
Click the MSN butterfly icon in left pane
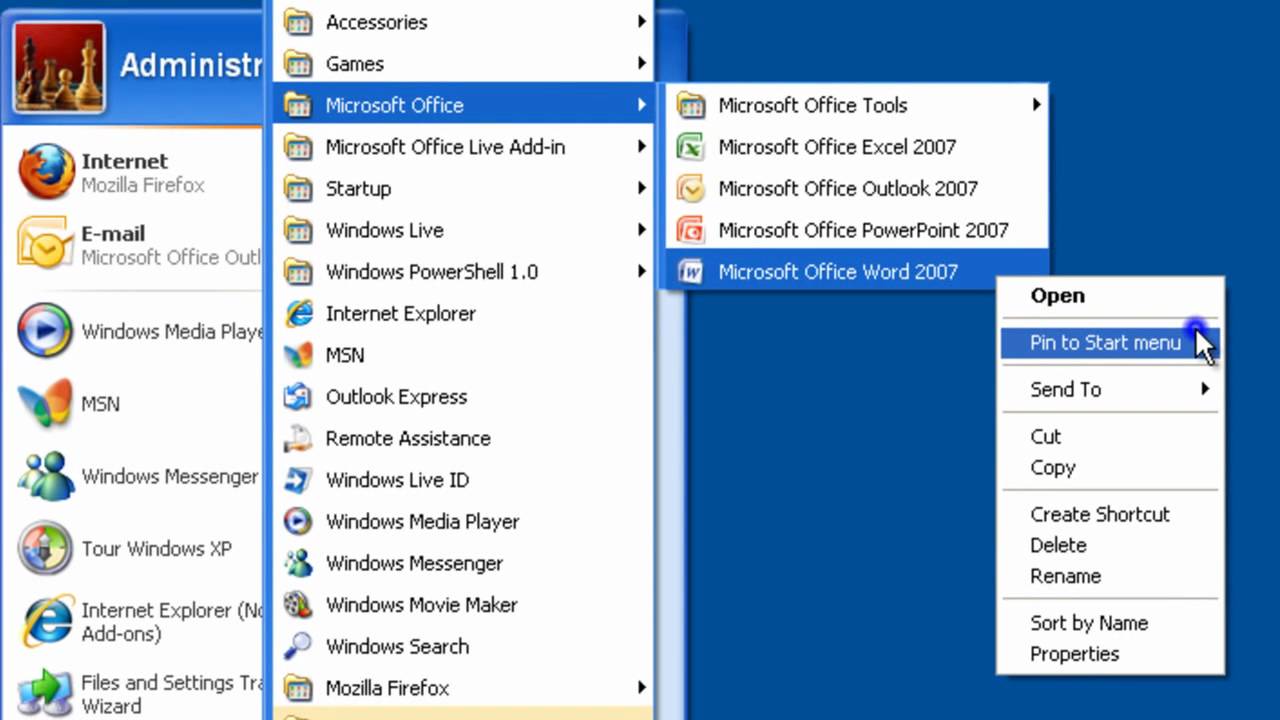point(46,404)
